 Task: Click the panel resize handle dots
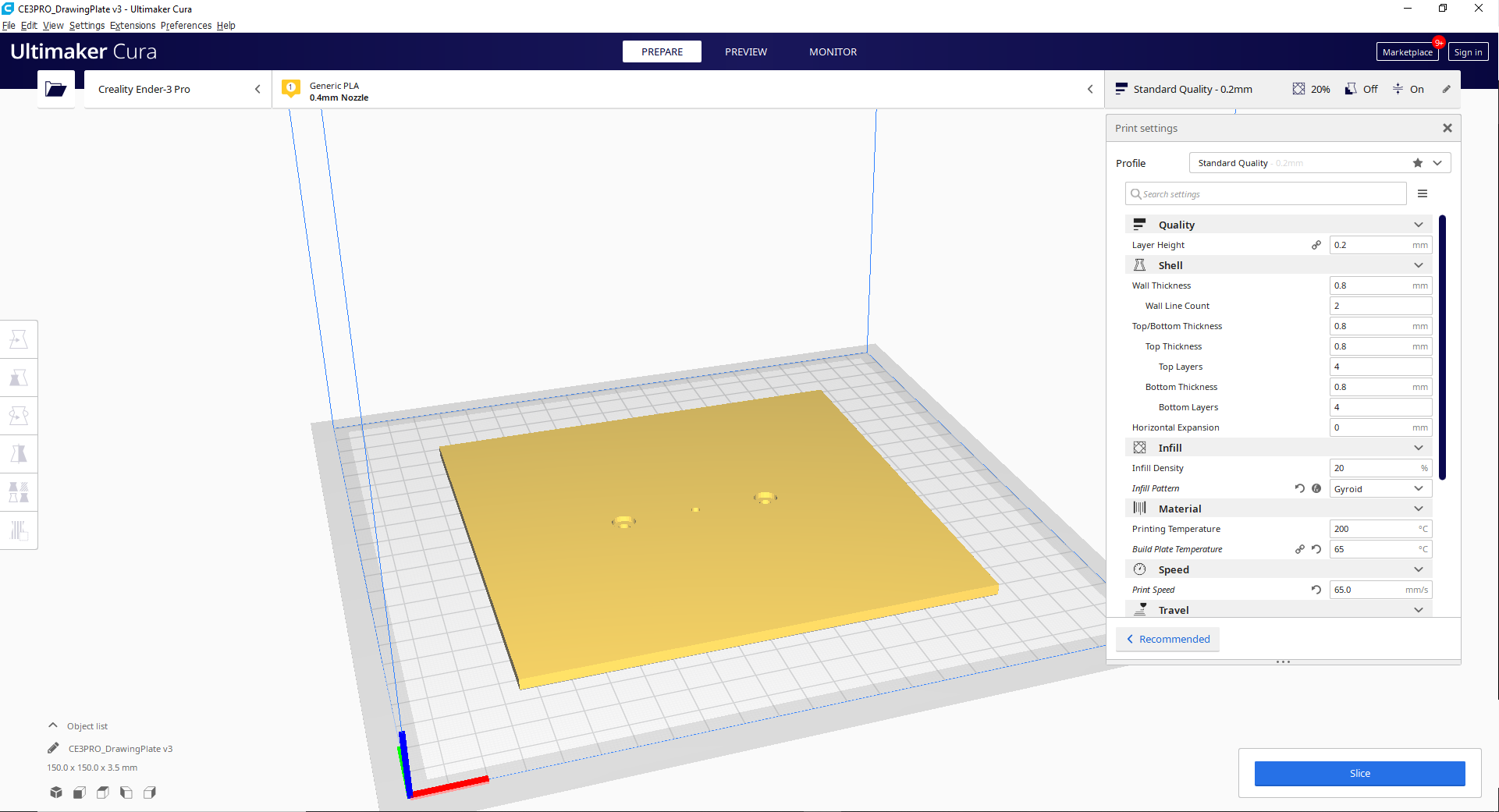click(x=1283, y=661)
